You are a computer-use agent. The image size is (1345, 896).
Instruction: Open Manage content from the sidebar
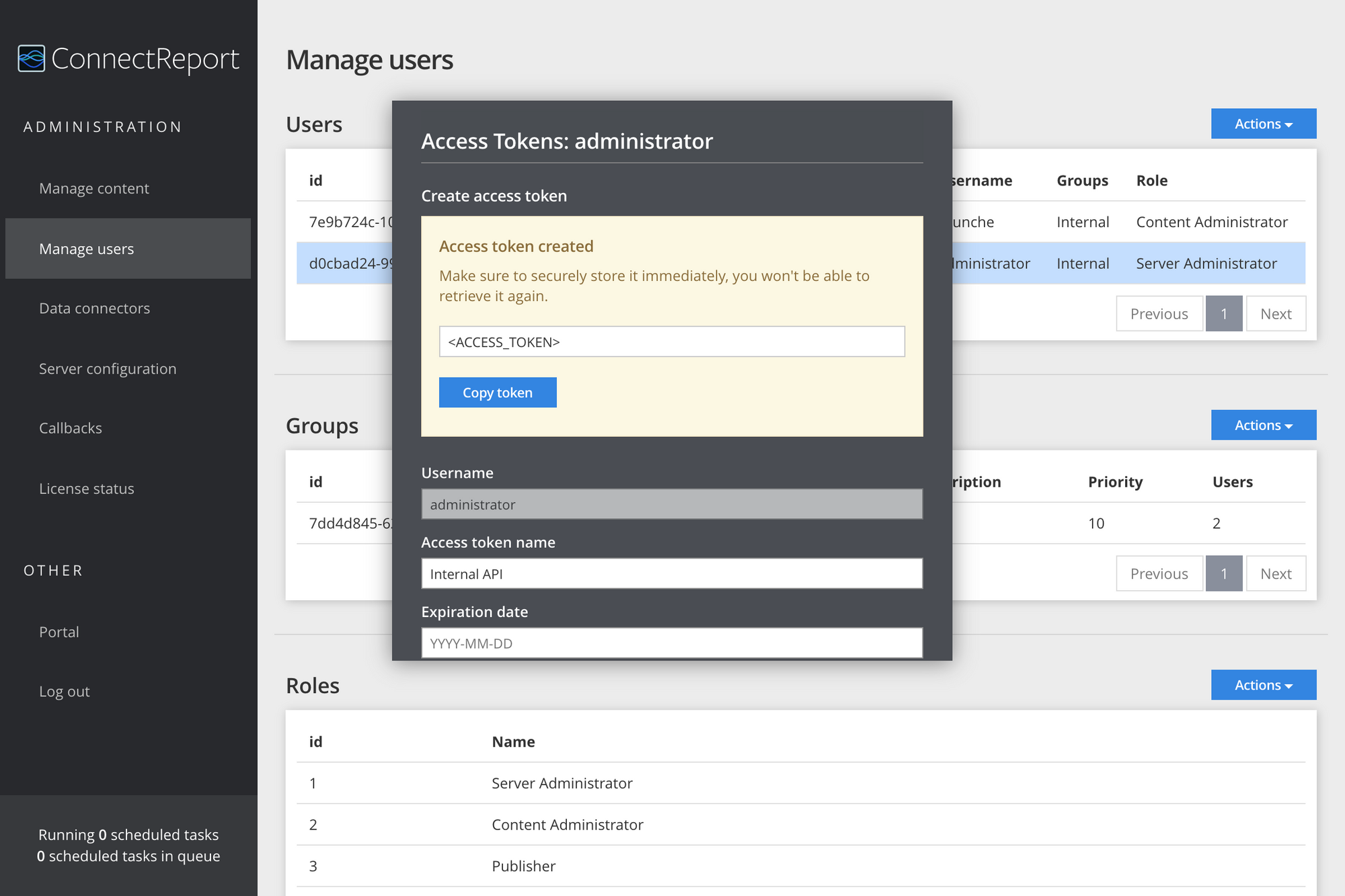94,188
